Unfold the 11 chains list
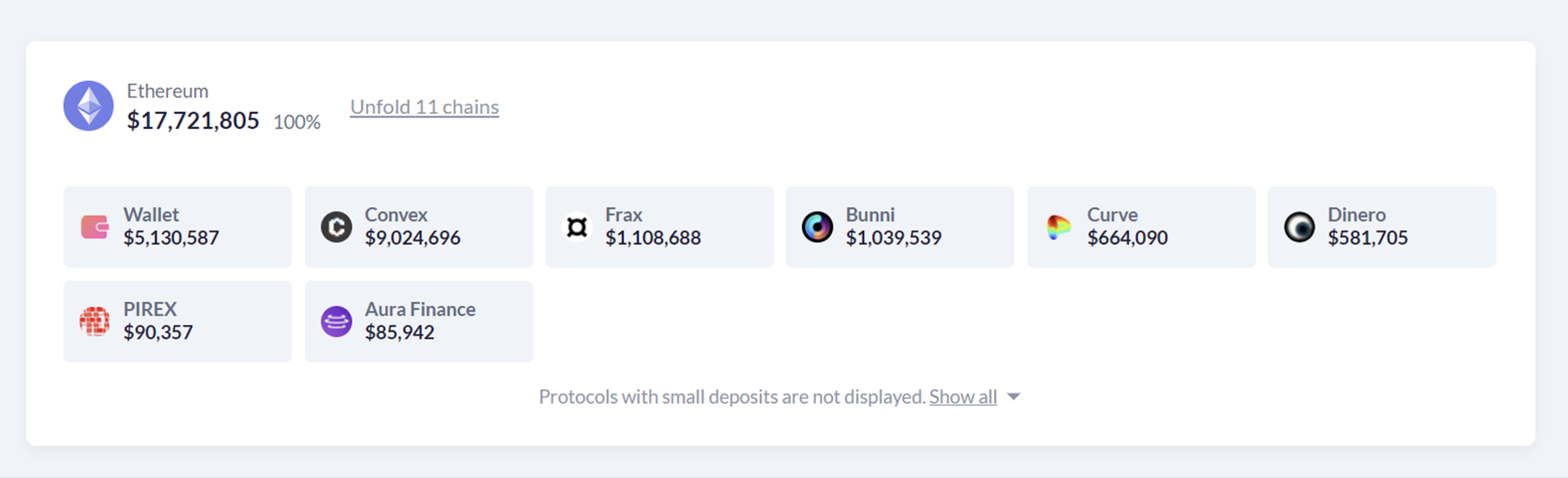This screenshot has height=478, width=1568. (424, 107)
